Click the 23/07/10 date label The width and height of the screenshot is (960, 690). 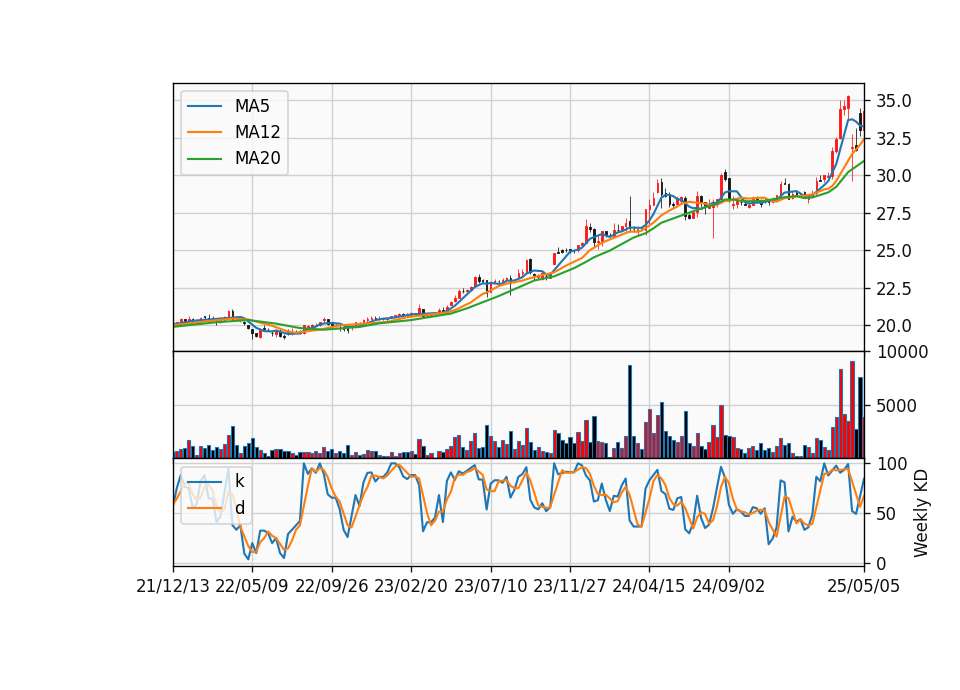coord(490,587)
